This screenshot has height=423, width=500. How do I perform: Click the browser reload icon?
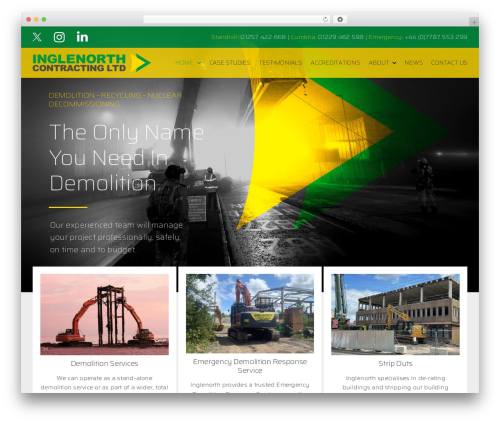[325, 19]
